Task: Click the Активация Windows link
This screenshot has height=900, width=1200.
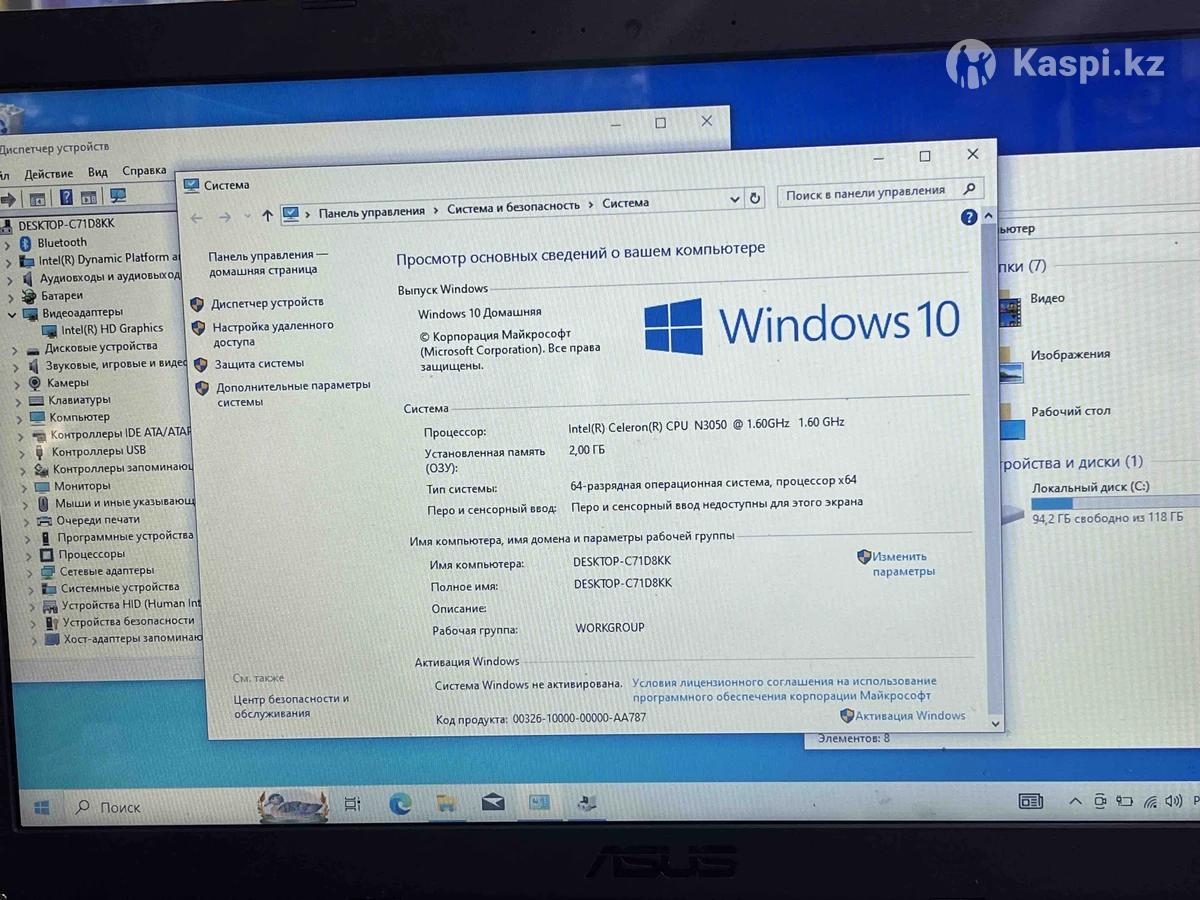Action: [909, 715]
